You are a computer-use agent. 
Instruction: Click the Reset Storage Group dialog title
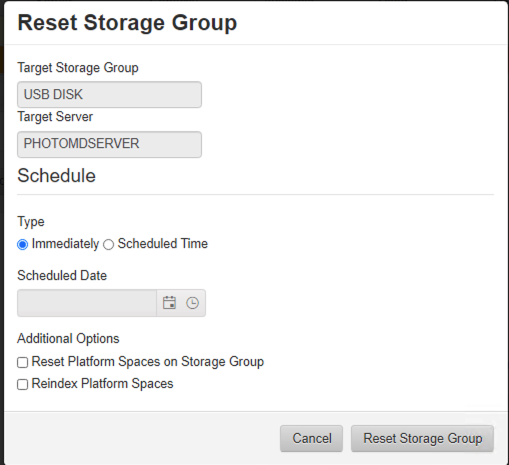pos(127,23)
